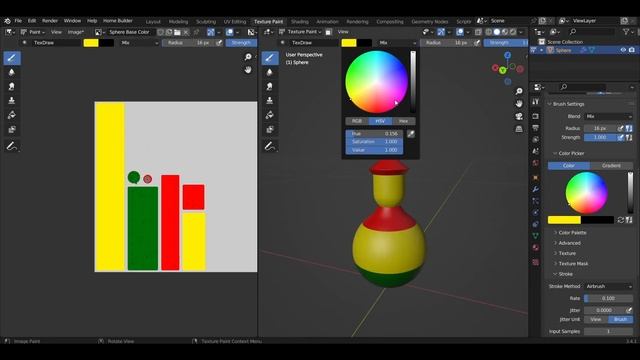This screenshot has width=640, height=360.
Task: Open the Mix blend dropdown in the image editor header
Action: [139, 42]
